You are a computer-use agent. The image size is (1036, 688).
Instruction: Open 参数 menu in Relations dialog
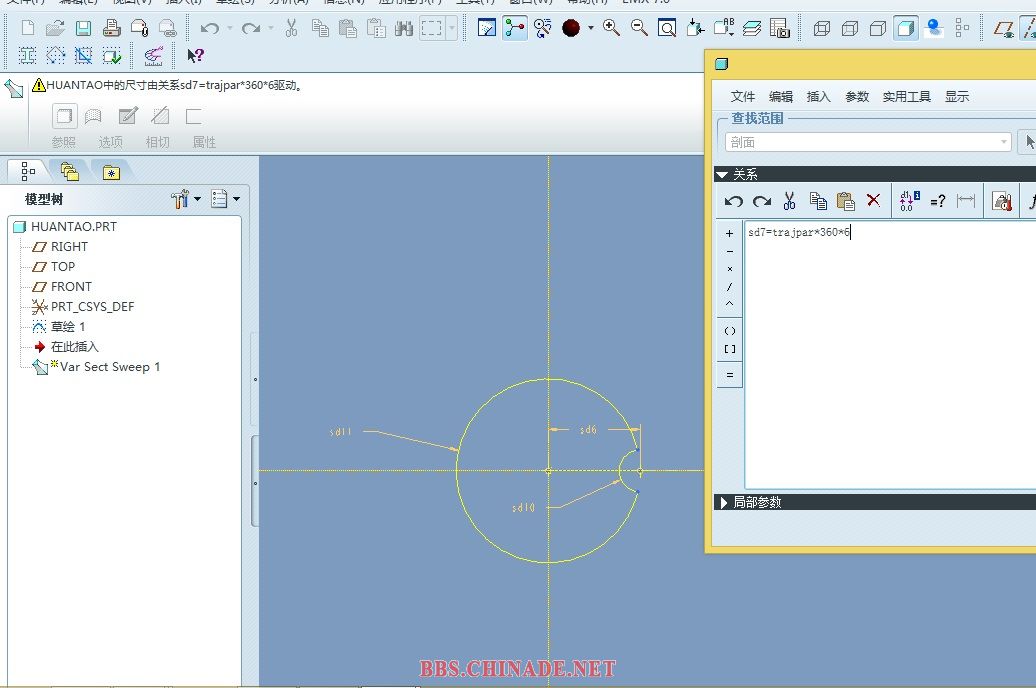(857, 96)
